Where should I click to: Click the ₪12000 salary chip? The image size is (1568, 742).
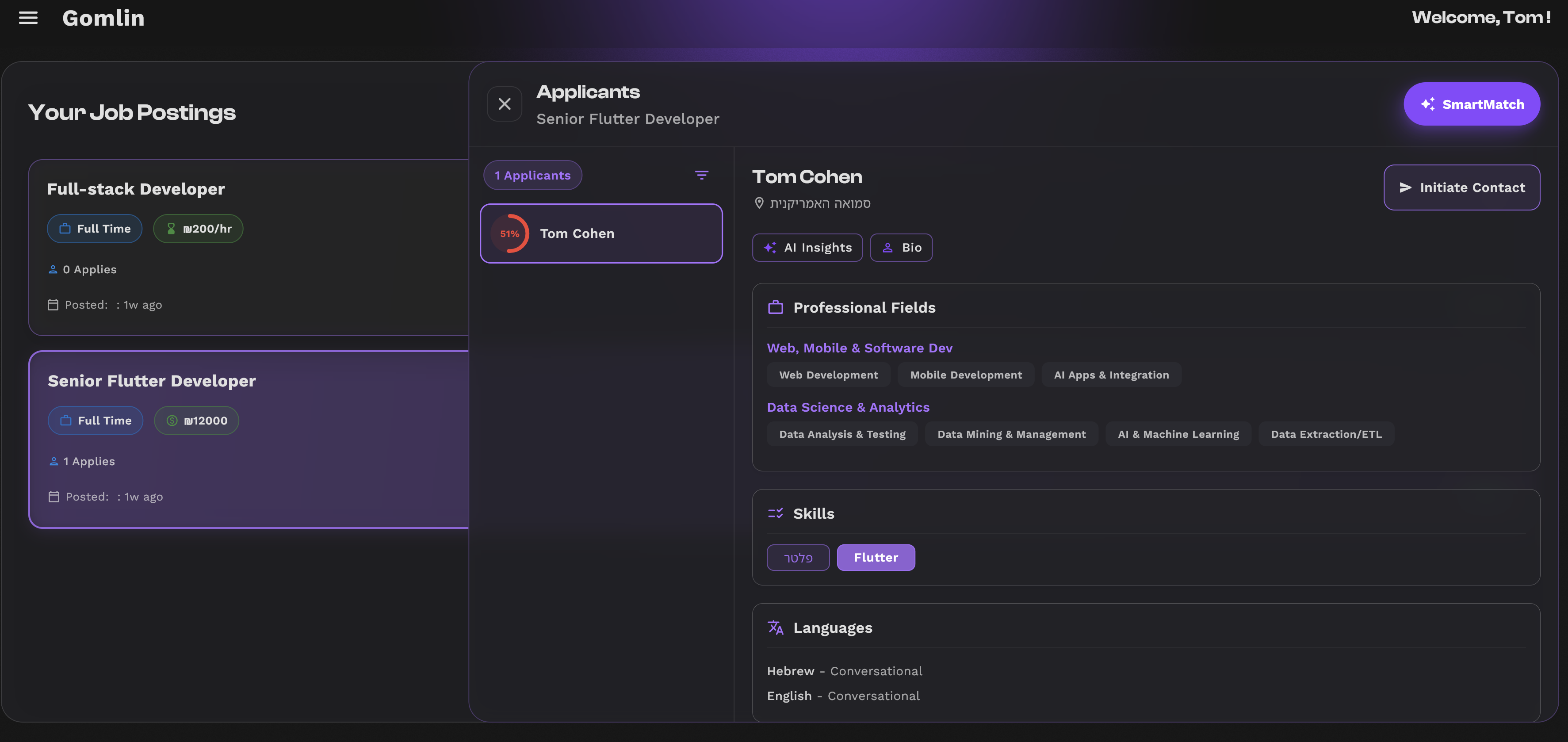tap(196, 421)
